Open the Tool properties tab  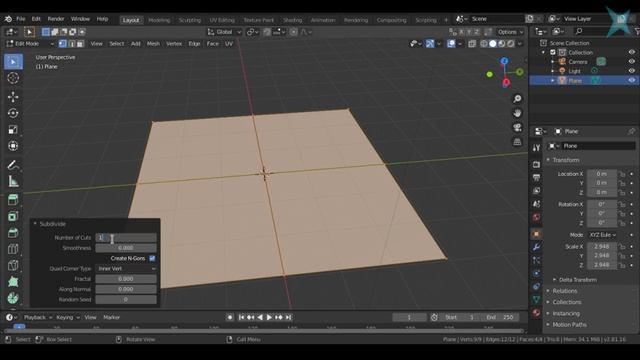point(536,148)
